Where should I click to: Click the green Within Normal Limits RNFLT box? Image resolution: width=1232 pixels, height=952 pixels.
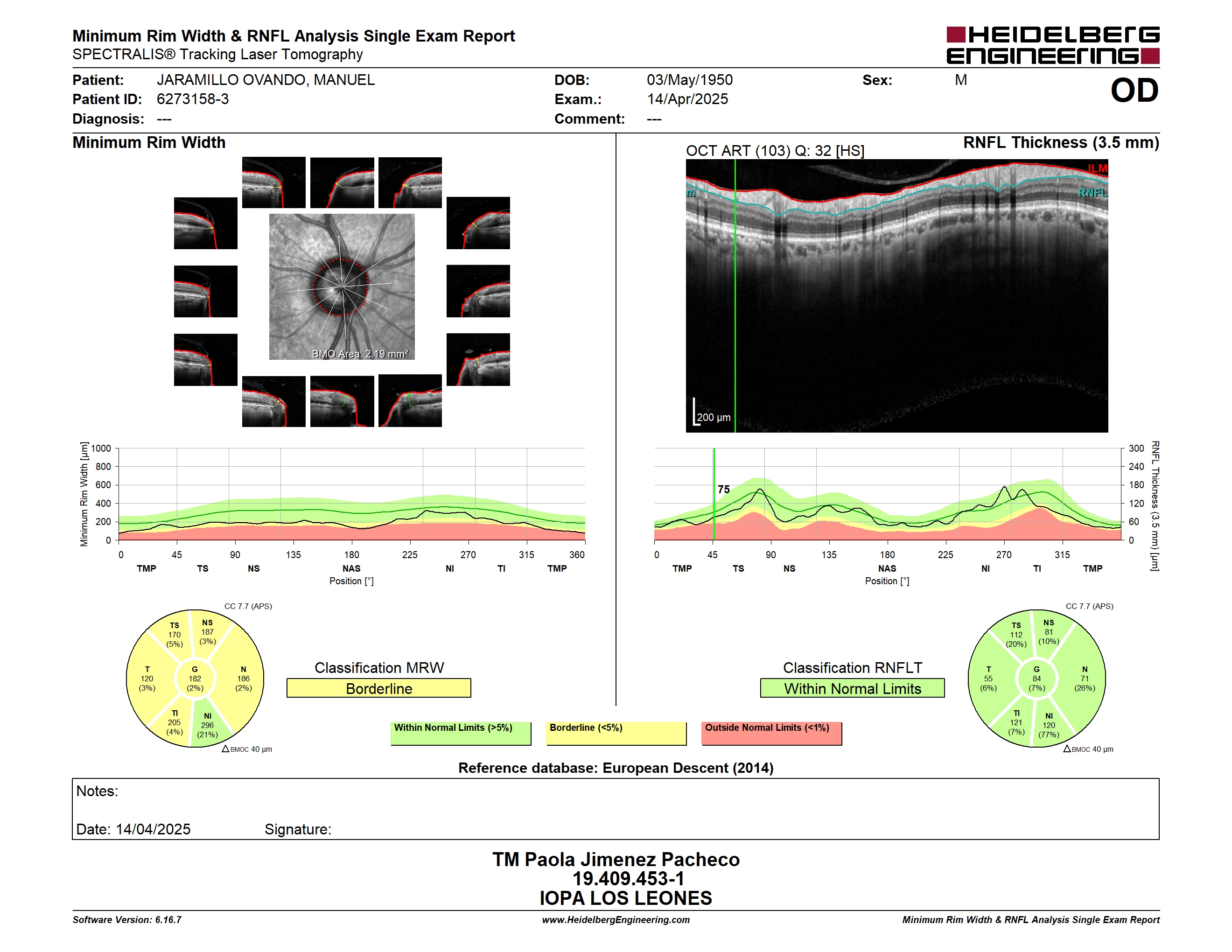click(x=852, y=688)
